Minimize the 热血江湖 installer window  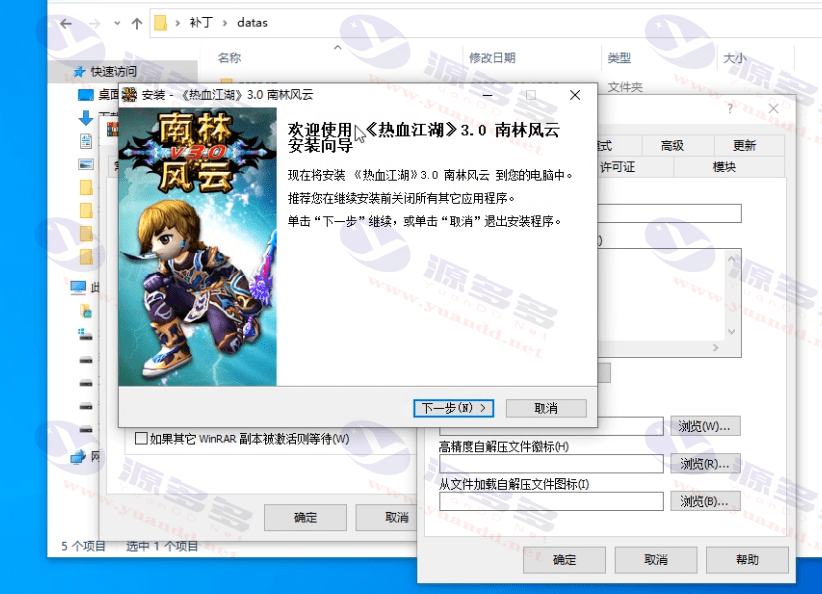tap(488, 95)
